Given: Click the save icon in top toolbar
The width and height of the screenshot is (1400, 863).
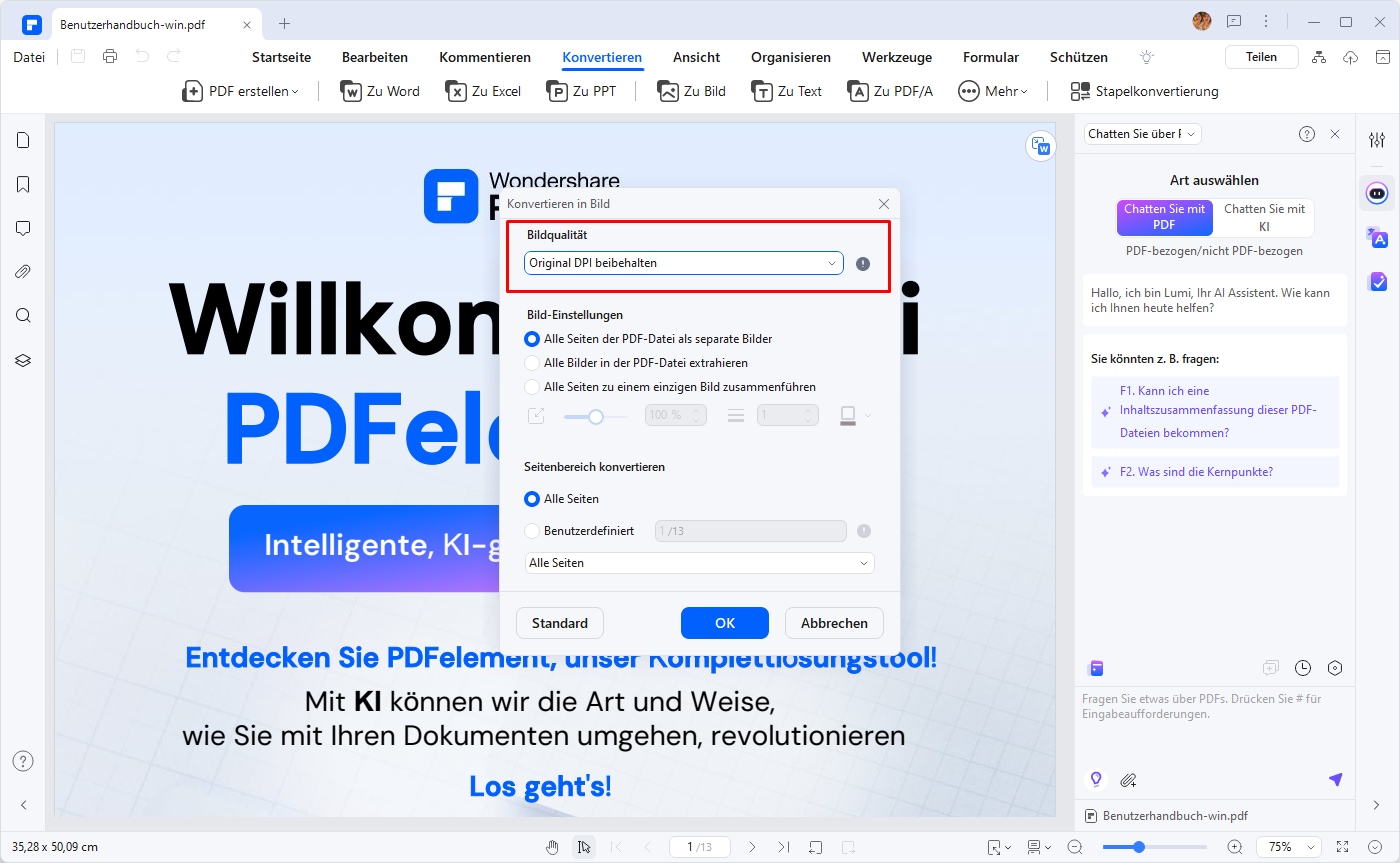Looking at the screenshot, I should (78, 57).
